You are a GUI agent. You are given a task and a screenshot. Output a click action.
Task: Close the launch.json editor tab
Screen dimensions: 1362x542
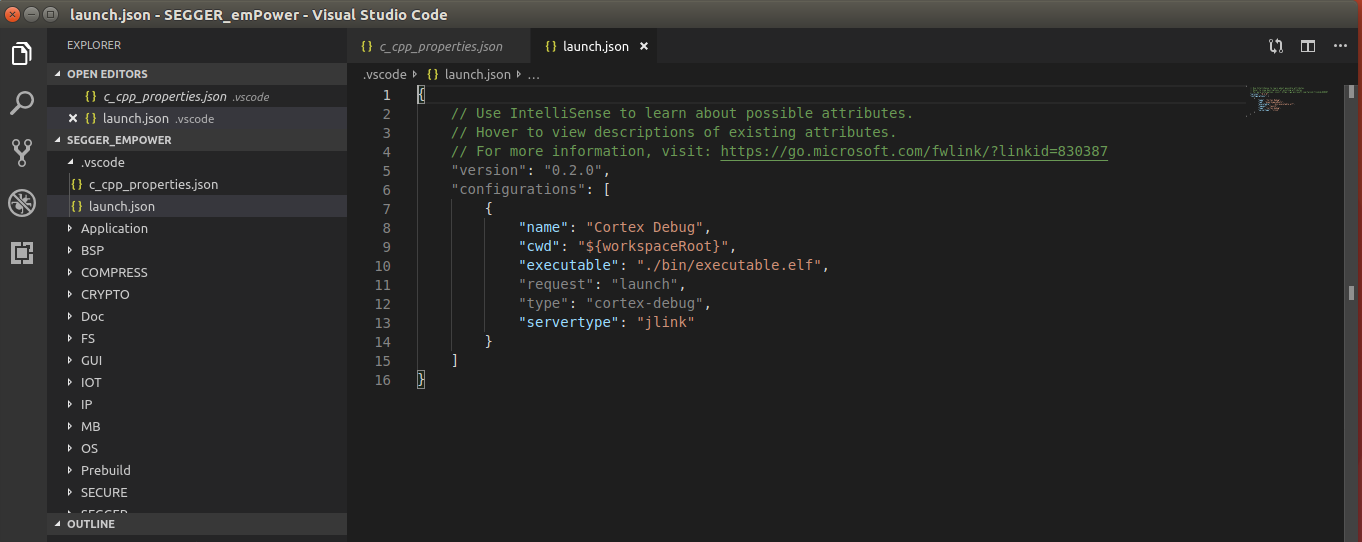[x=644, y=46]
